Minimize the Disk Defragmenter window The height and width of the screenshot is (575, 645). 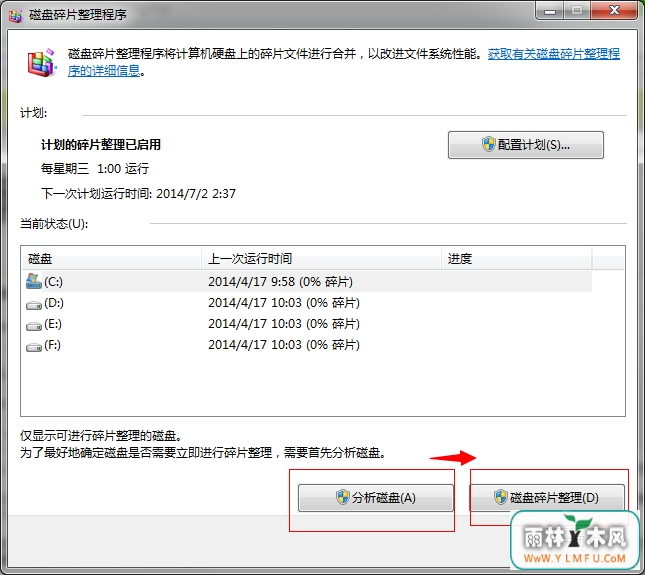click(x=550, y=11)
